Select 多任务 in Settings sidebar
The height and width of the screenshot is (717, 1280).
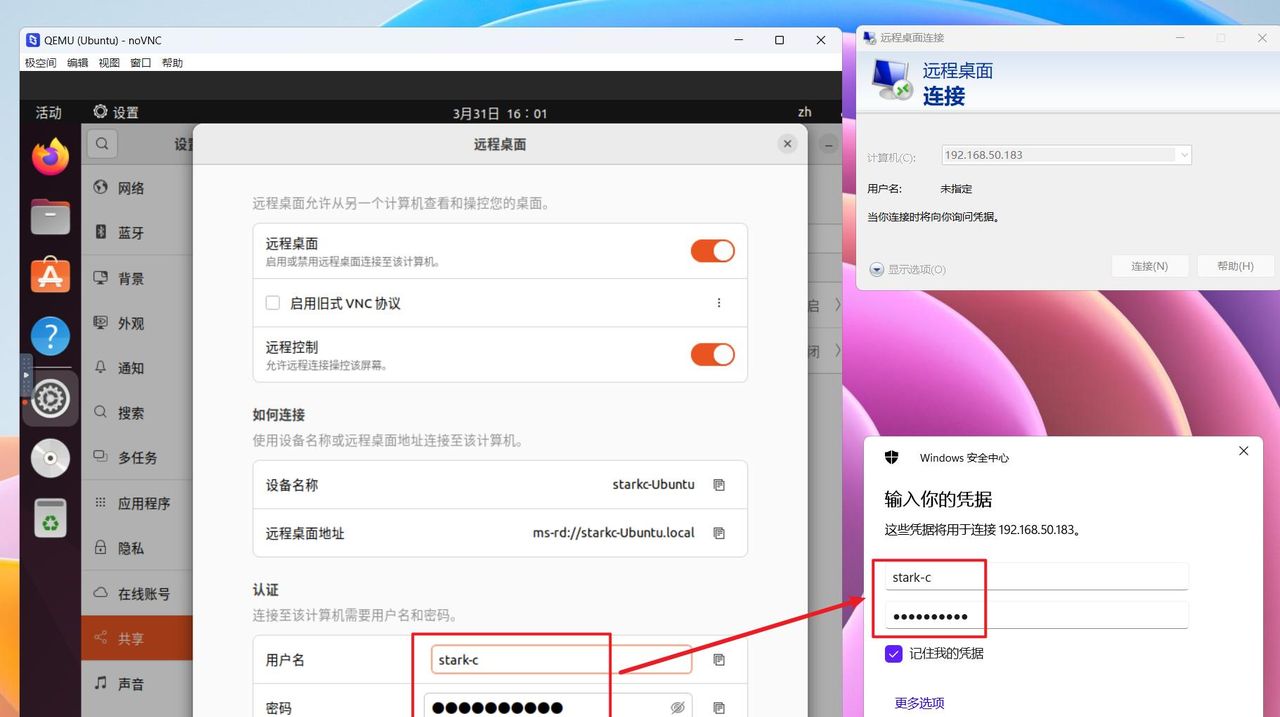137,457
